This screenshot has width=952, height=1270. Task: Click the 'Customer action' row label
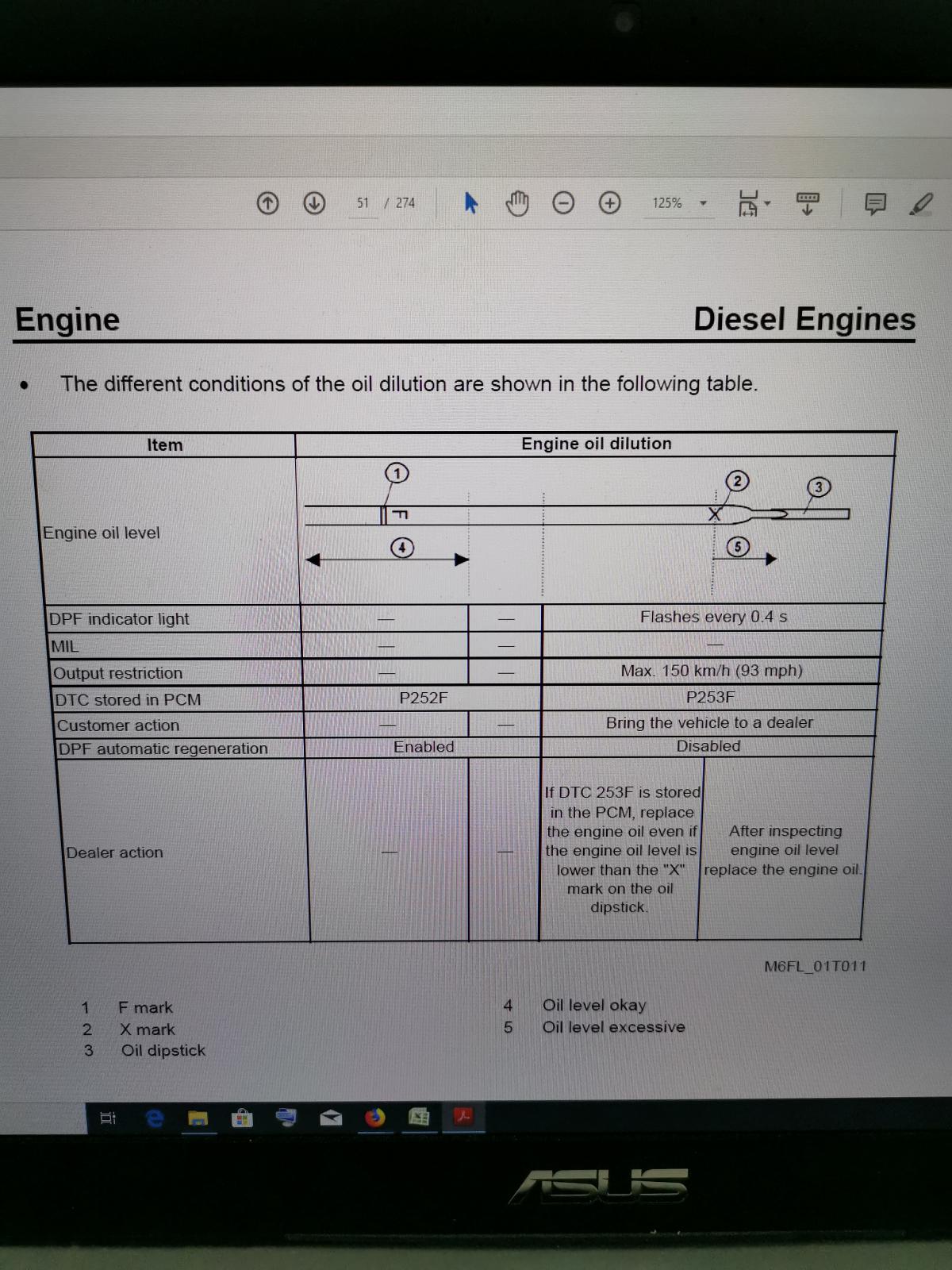(118, 725)
